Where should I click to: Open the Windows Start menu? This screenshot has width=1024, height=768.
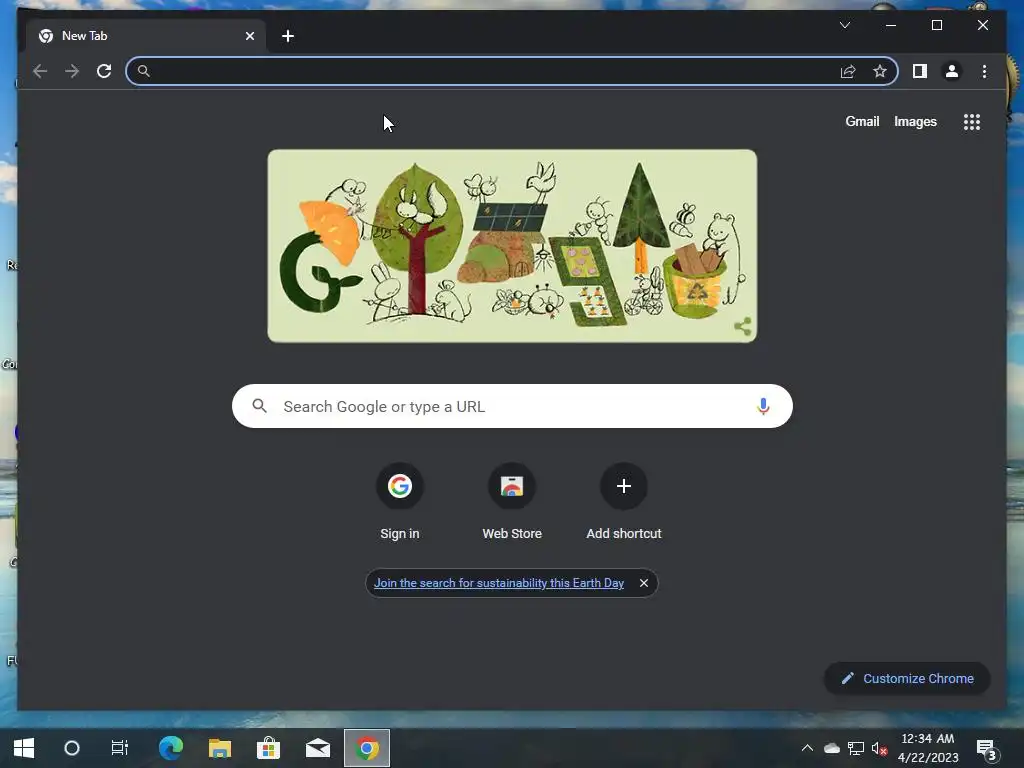(24, 748)
